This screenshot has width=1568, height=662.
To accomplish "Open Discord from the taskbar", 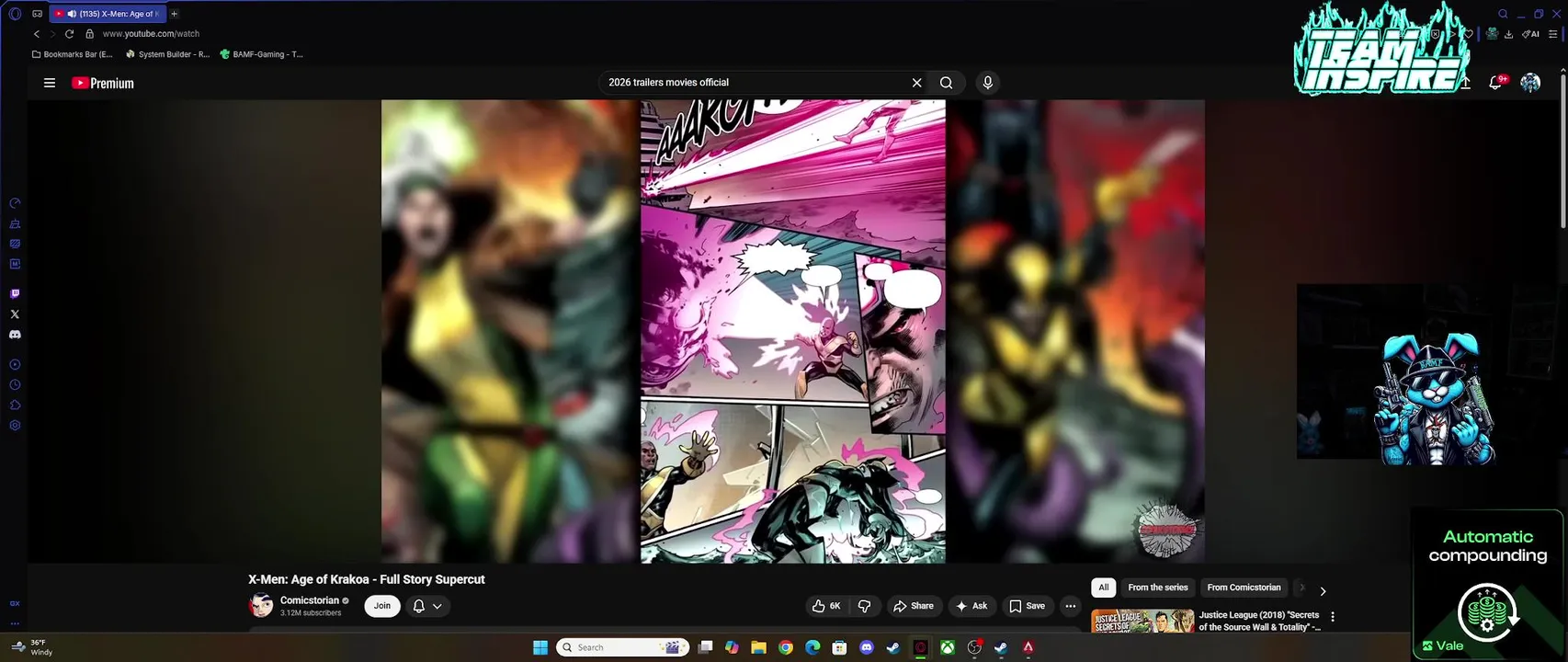I will coord(866,647).
